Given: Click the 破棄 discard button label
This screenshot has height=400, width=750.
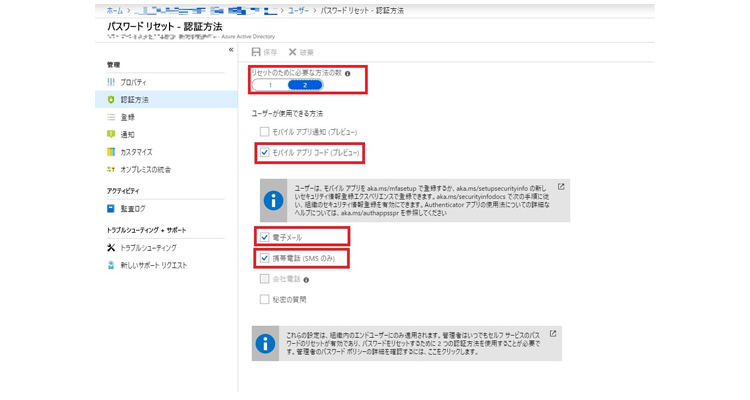Looking at the screenshot, I should (x=307, y=52).
